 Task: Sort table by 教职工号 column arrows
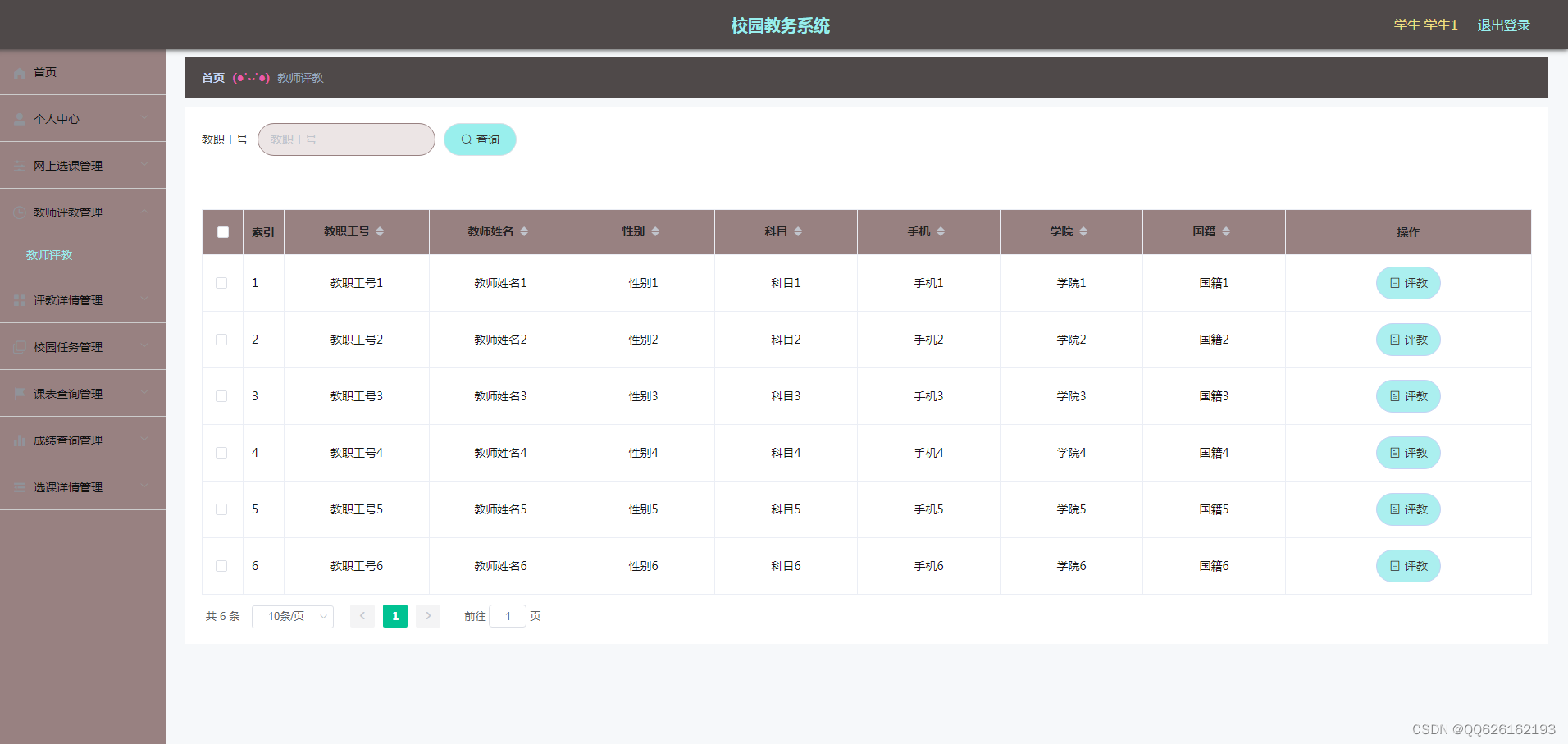point(380,232)
